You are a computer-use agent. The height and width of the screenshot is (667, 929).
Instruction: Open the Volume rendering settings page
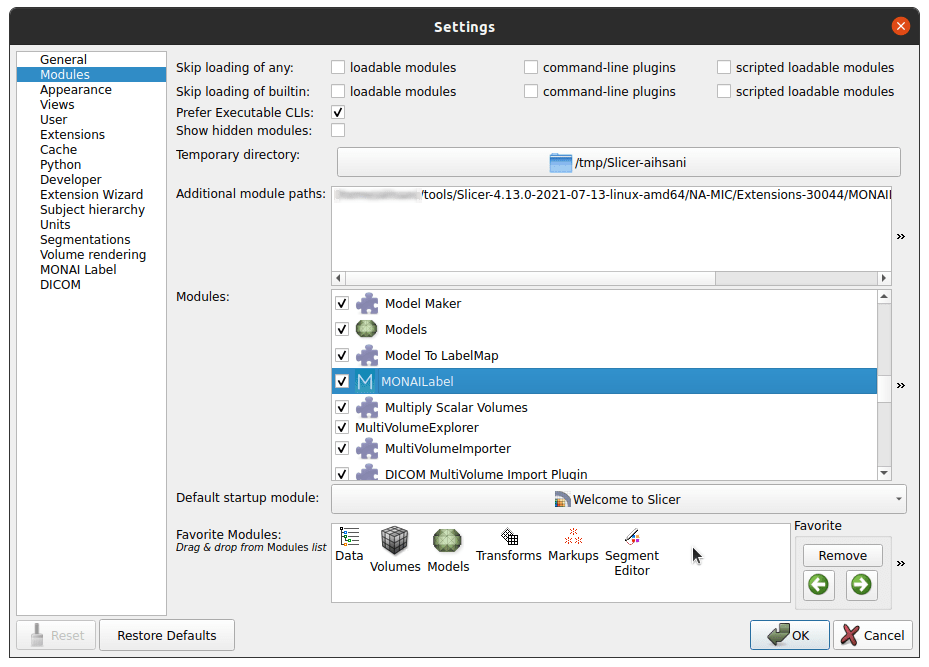[93, 255]
